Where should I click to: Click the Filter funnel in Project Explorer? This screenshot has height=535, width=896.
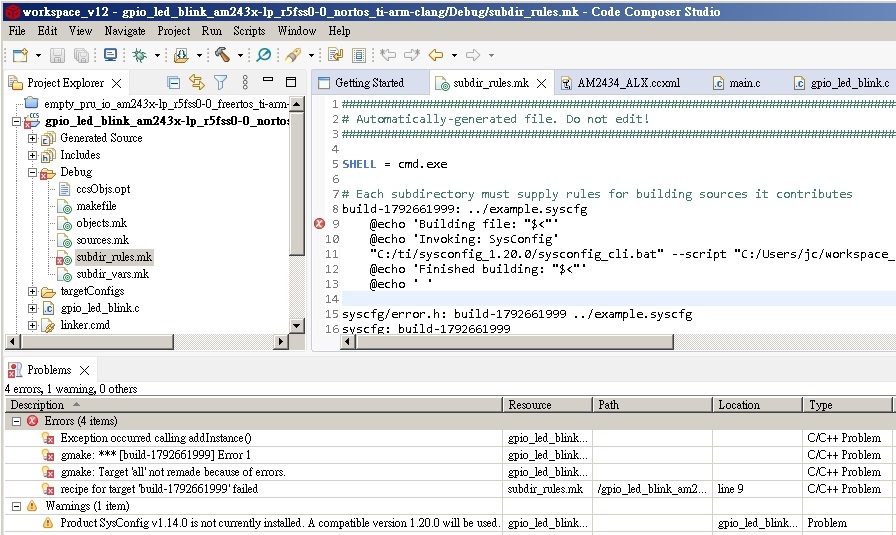(x=221, y=83)
